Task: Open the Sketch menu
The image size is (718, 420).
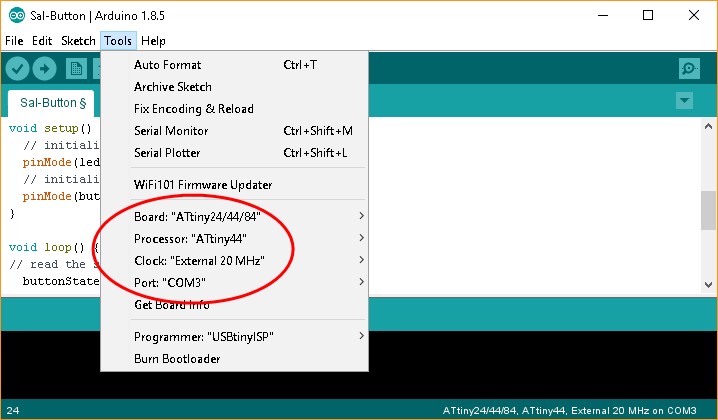Action: [x=78, y=41]
